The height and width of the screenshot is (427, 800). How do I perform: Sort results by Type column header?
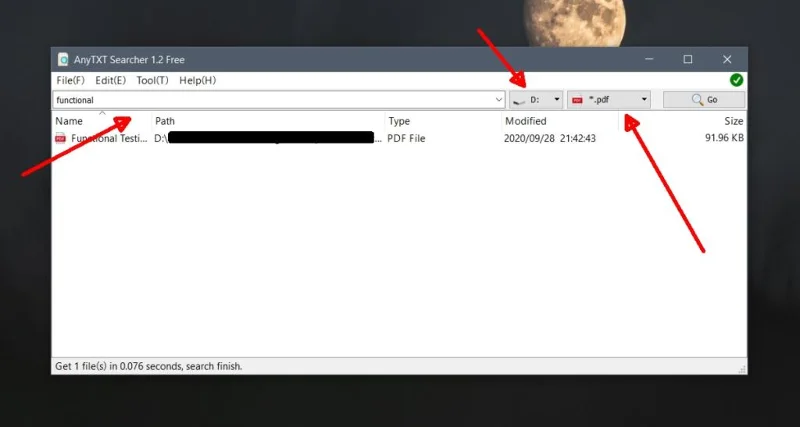coord(443,121)
